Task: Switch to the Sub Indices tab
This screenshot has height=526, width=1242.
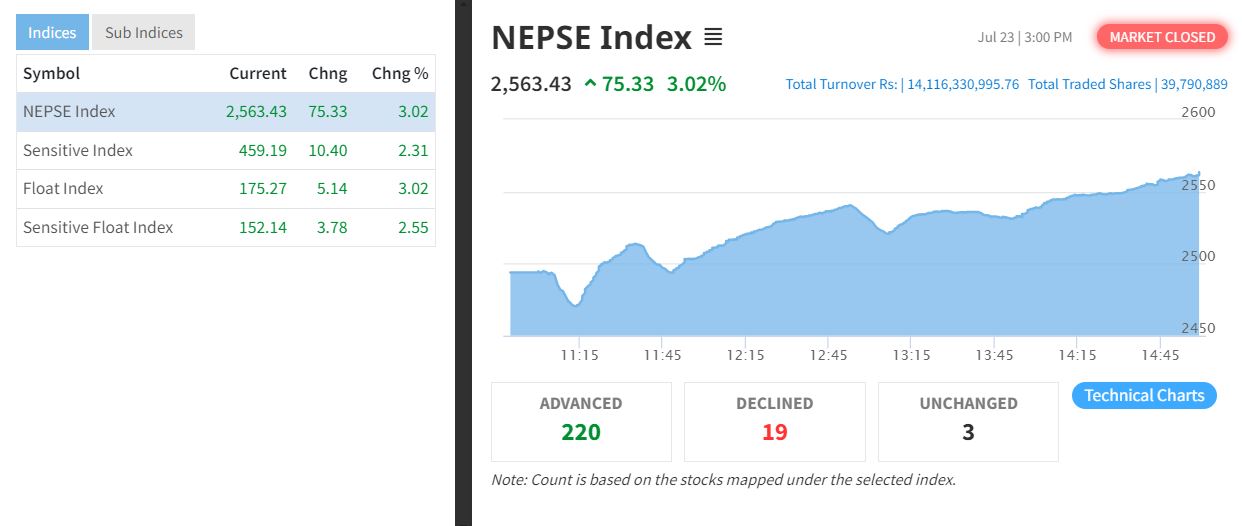Action: [x=144, y=32]
